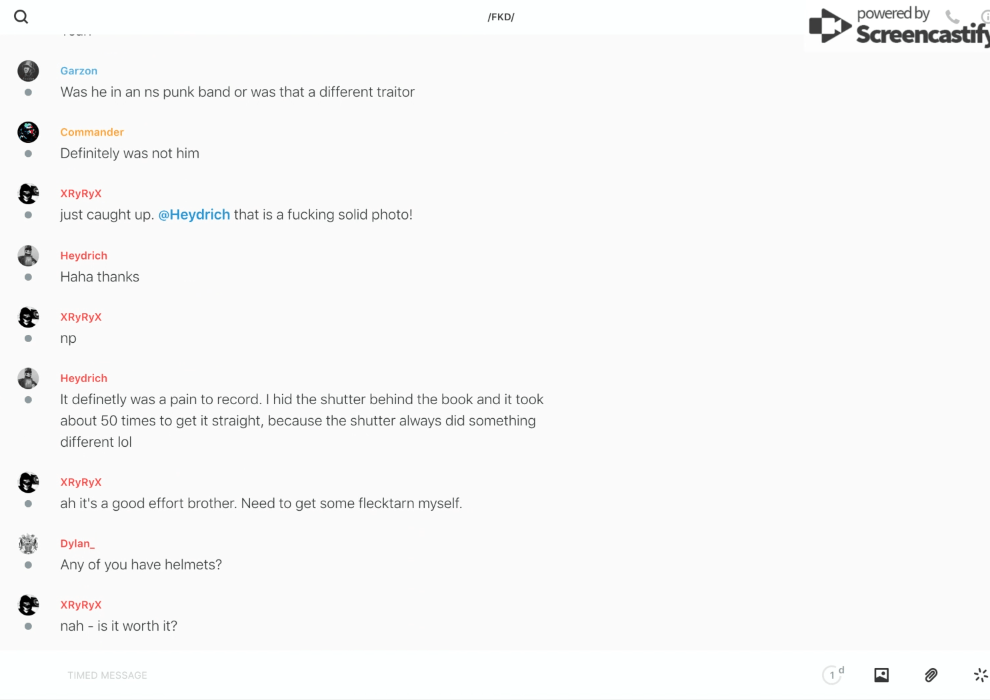Toggle the 1d timed message timer
Viewport: 990px width, 700px height.
833,675
